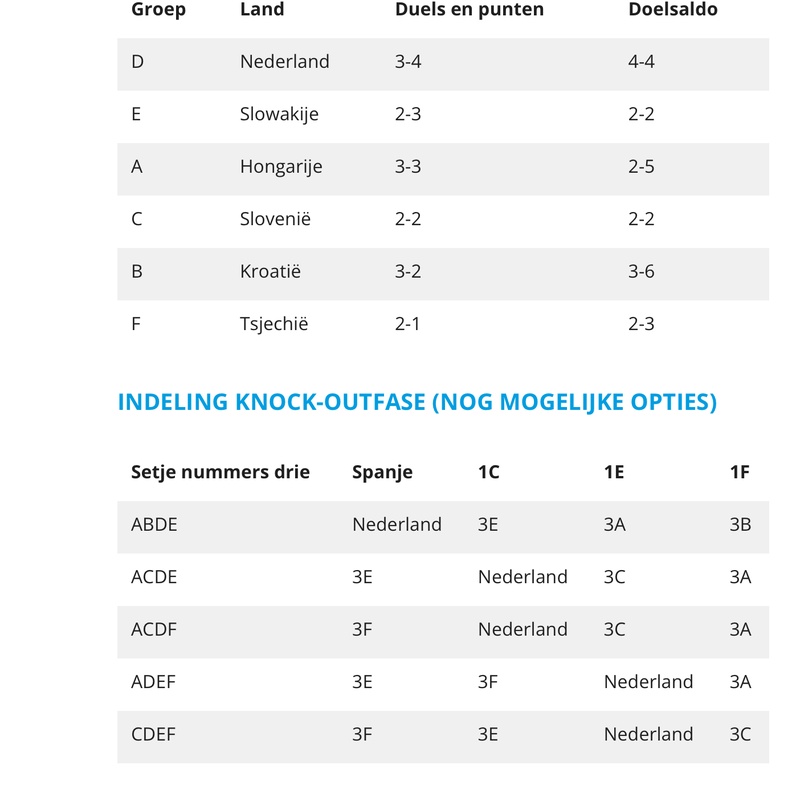Click on Slovenië in the table
This screenshot has height=789, width=800.
click(275, 219)
